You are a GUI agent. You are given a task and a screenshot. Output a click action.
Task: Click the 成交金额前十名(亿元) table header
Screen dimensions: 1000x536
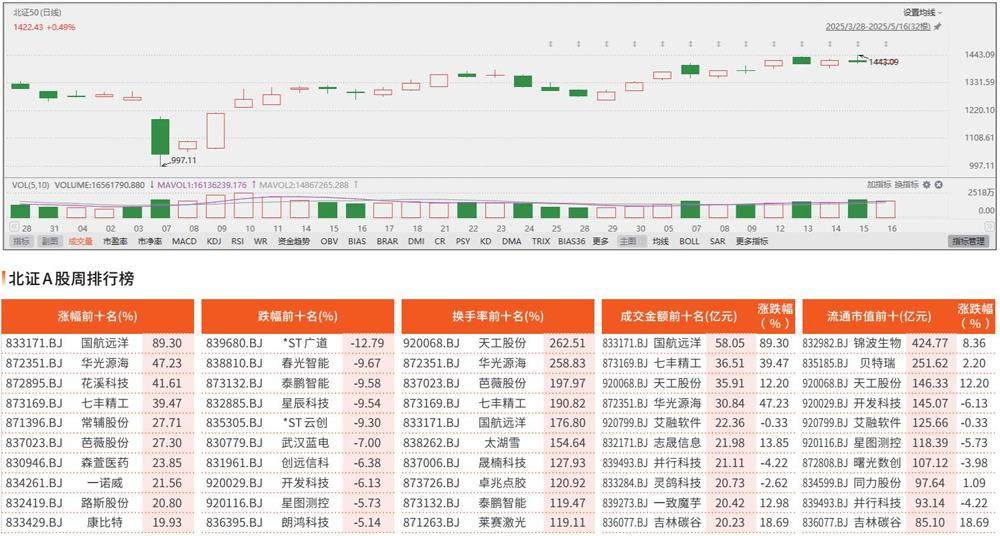click(x=678, y=316)
